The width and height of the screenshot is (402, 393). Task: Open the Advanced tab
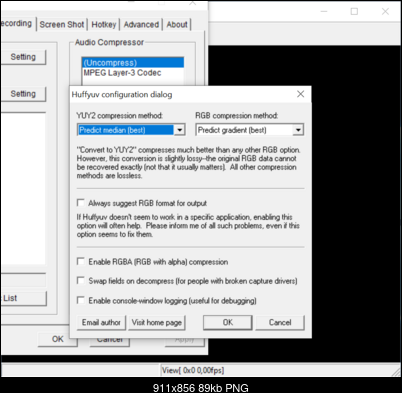point(141,25)
